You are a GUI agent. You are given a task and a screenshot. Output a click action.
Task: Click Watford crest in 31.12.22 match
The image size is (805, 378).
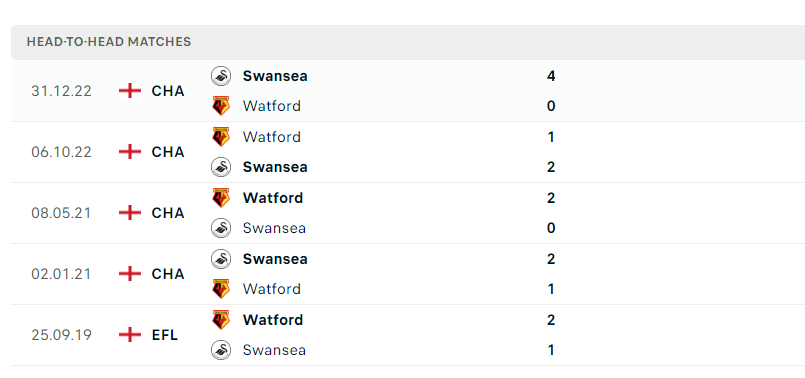[221, 106]
